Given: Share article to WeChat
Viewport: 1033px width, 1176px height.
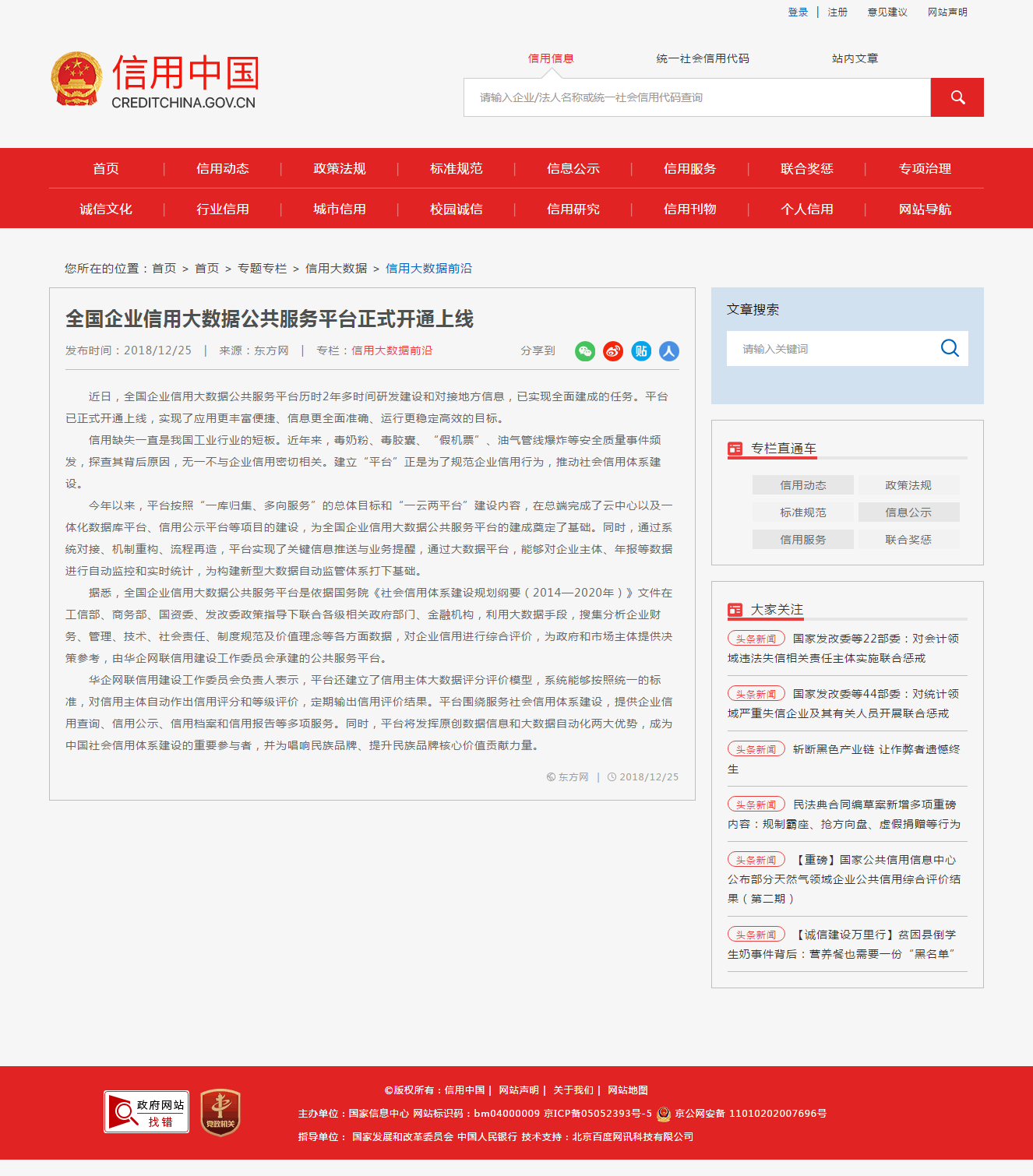Looking at the screenshot, I should (585, 351).
